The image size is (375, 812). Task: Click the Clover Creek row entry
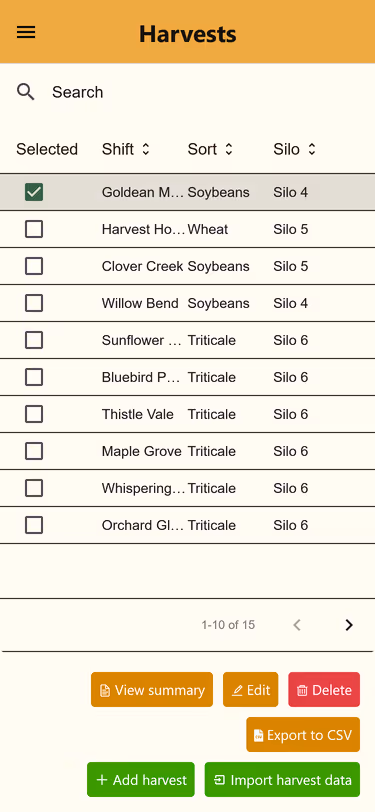tap(188, 266)
